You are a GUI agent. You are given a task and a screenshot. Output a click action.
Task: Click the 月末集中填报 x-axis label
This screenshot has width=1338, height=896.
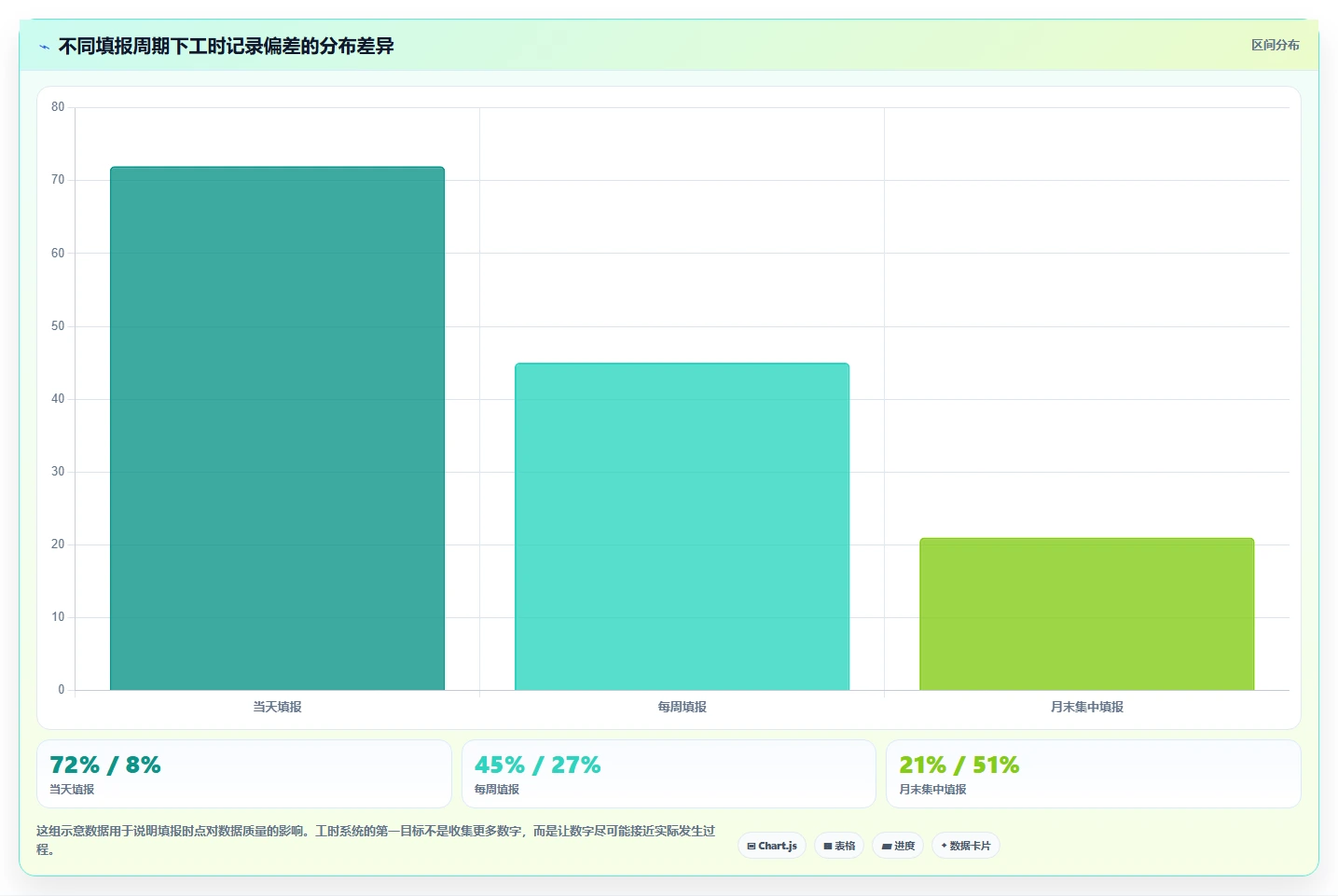click(1086, 707)
